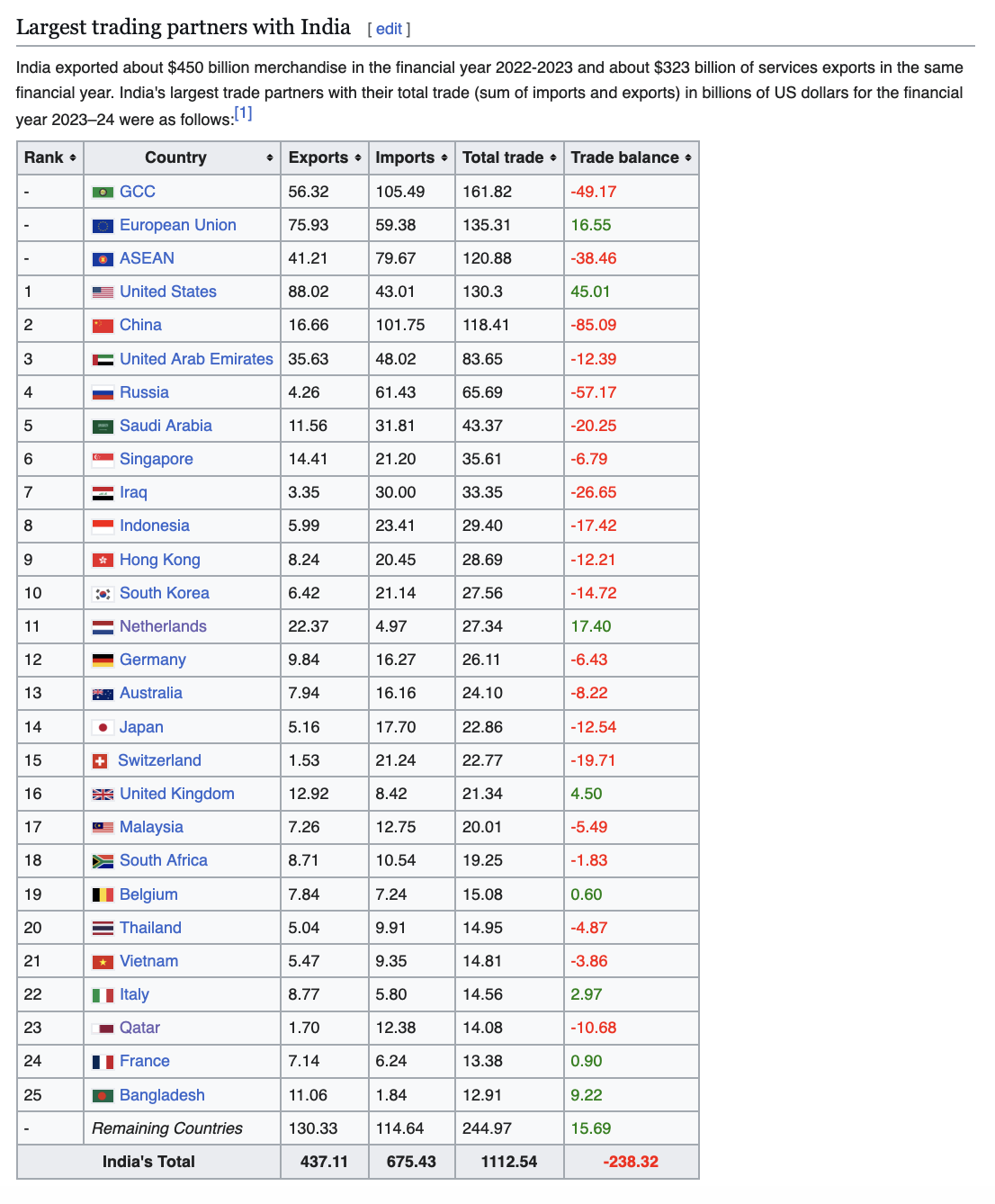Click the ASEAN flag icon

click(103, 259)
